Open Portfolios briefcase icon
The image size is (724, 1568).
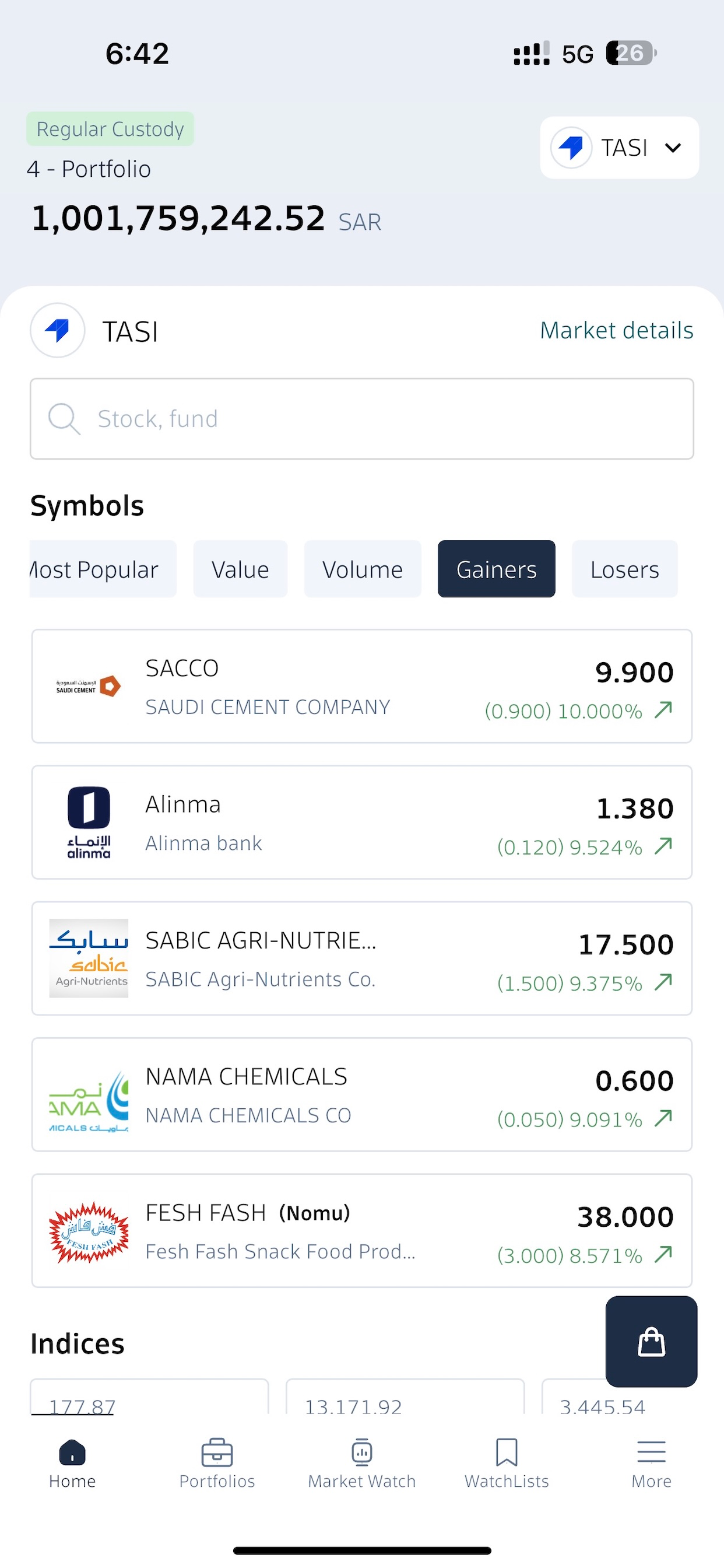217,1452
